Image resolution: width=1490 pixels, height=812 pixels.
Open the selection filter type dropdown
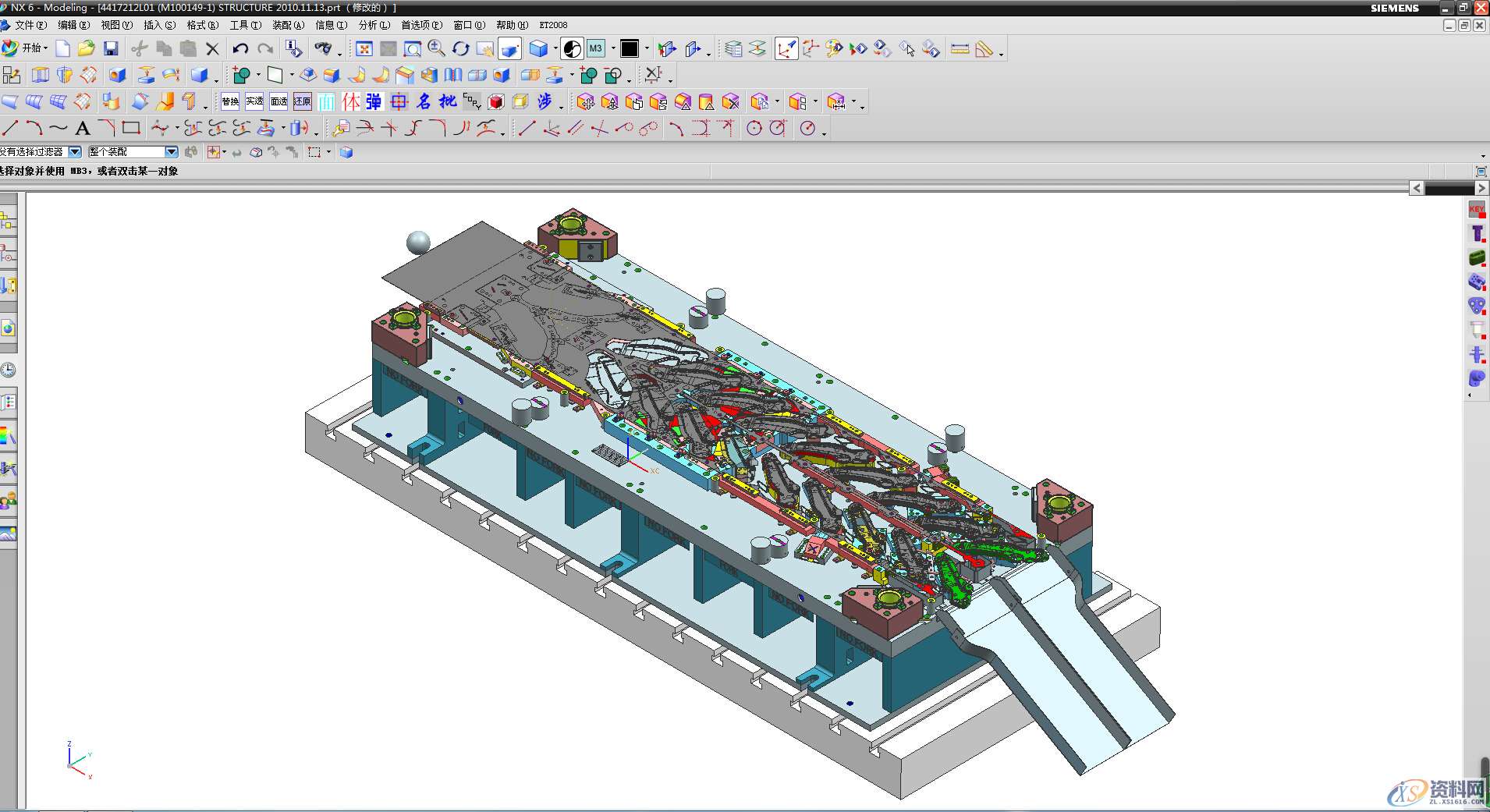tap(75, 152)
